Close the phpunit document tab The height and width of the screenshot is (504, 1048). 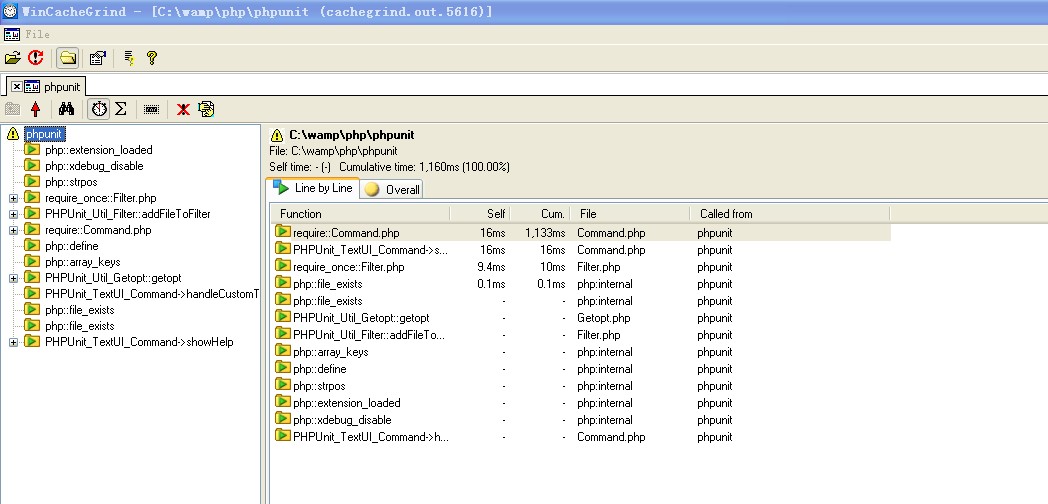(x=17, y=87)
